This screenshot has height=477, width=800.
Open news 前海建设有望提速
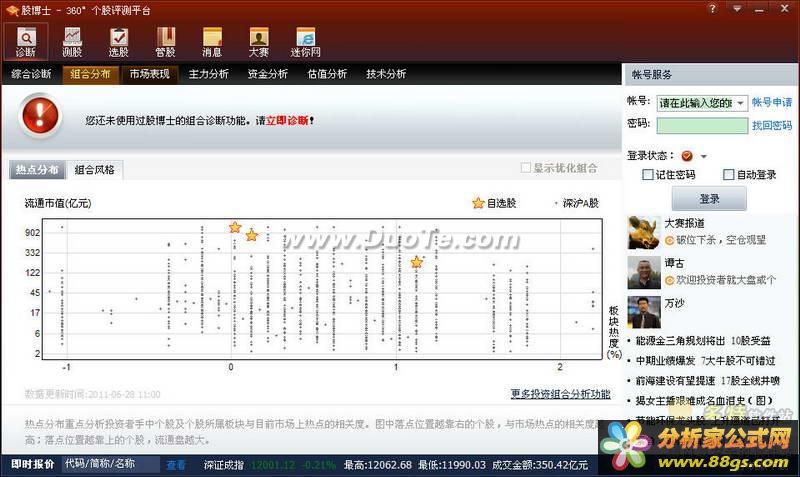tap(708, 381)
